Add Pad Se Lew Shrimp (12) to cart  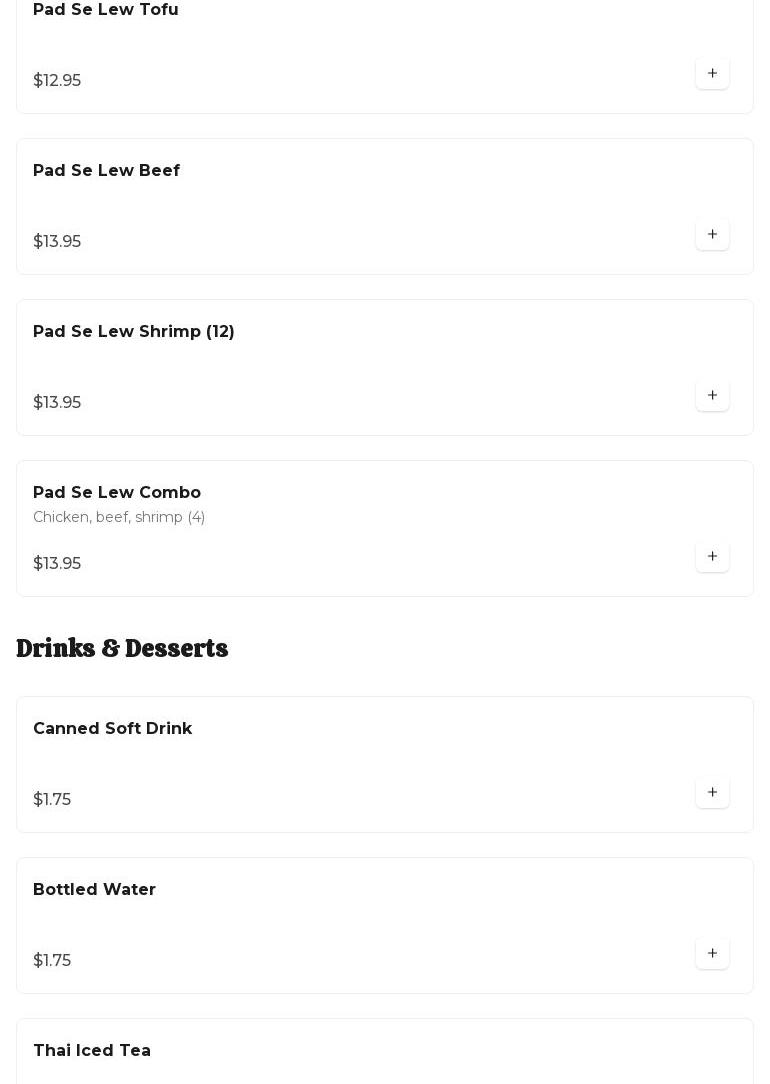(x=712, y=396)
